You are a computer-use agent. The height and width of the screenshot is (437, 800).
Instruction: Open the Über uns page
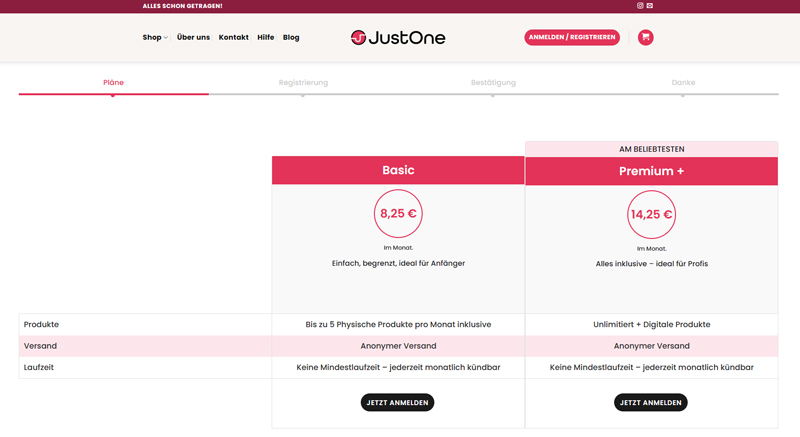[x=193, y=37]
